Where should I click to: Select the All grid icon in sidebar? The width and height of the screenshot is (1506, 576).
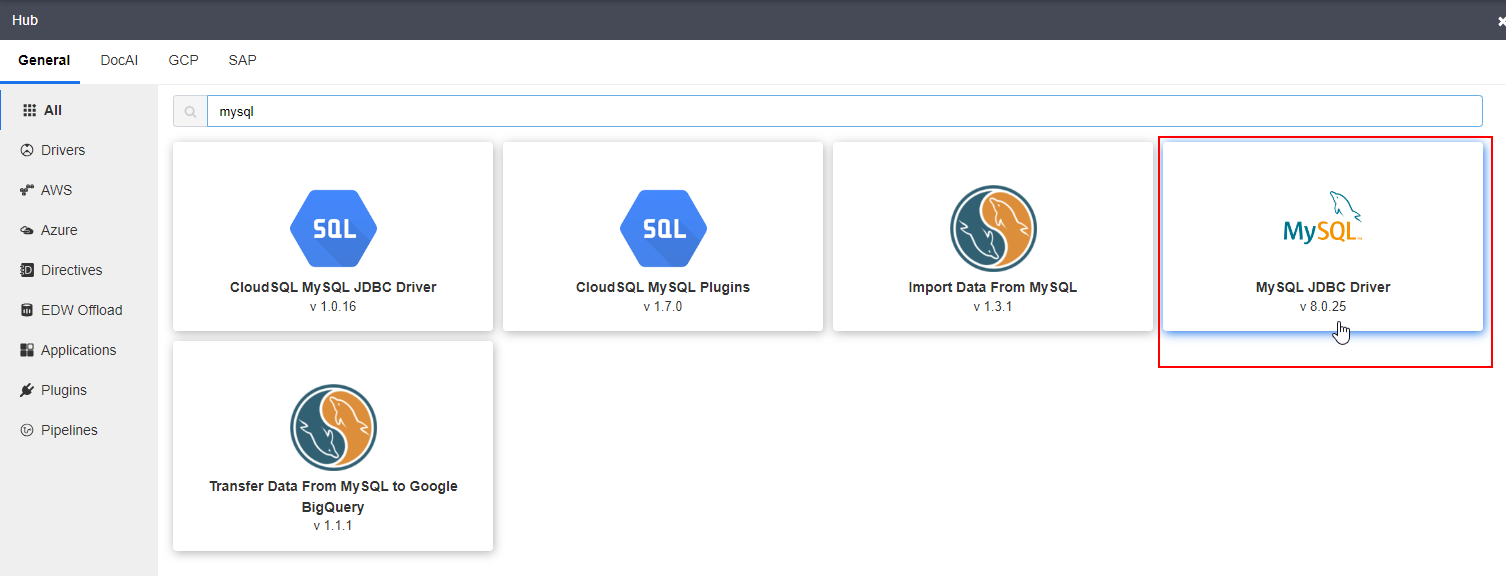coord(29,110)
